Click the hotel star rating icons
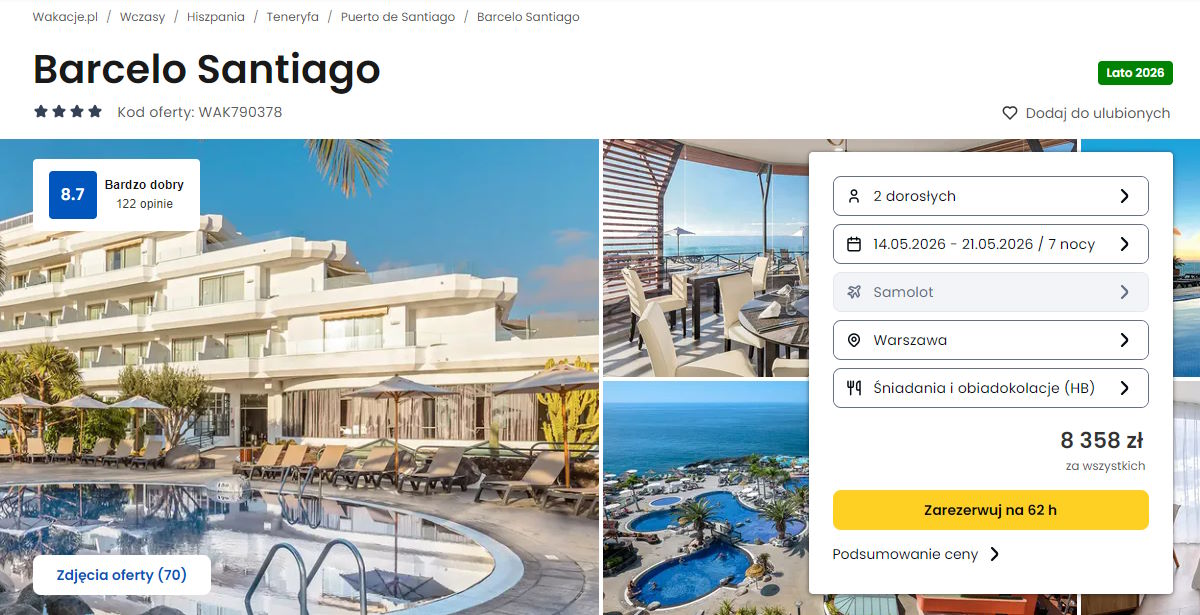 pos(68,112)
